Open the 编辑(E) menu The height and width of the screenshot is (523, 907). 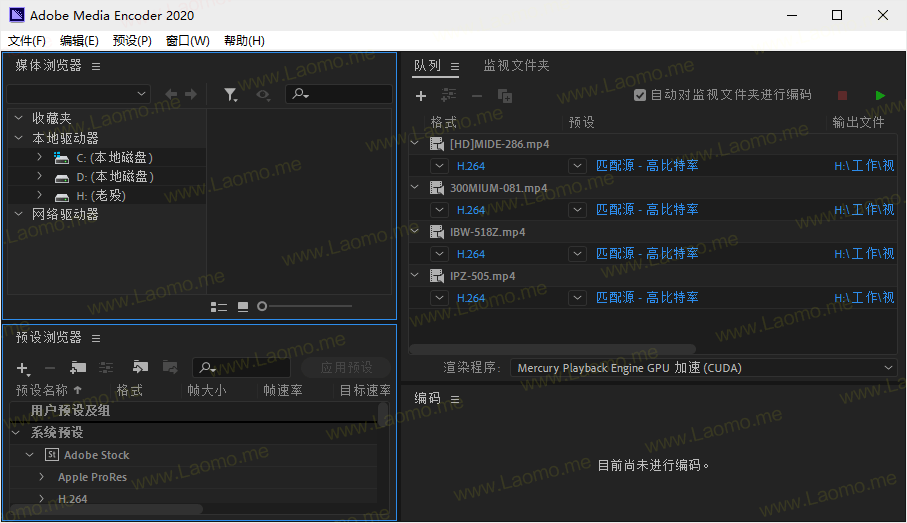[79, 41]
